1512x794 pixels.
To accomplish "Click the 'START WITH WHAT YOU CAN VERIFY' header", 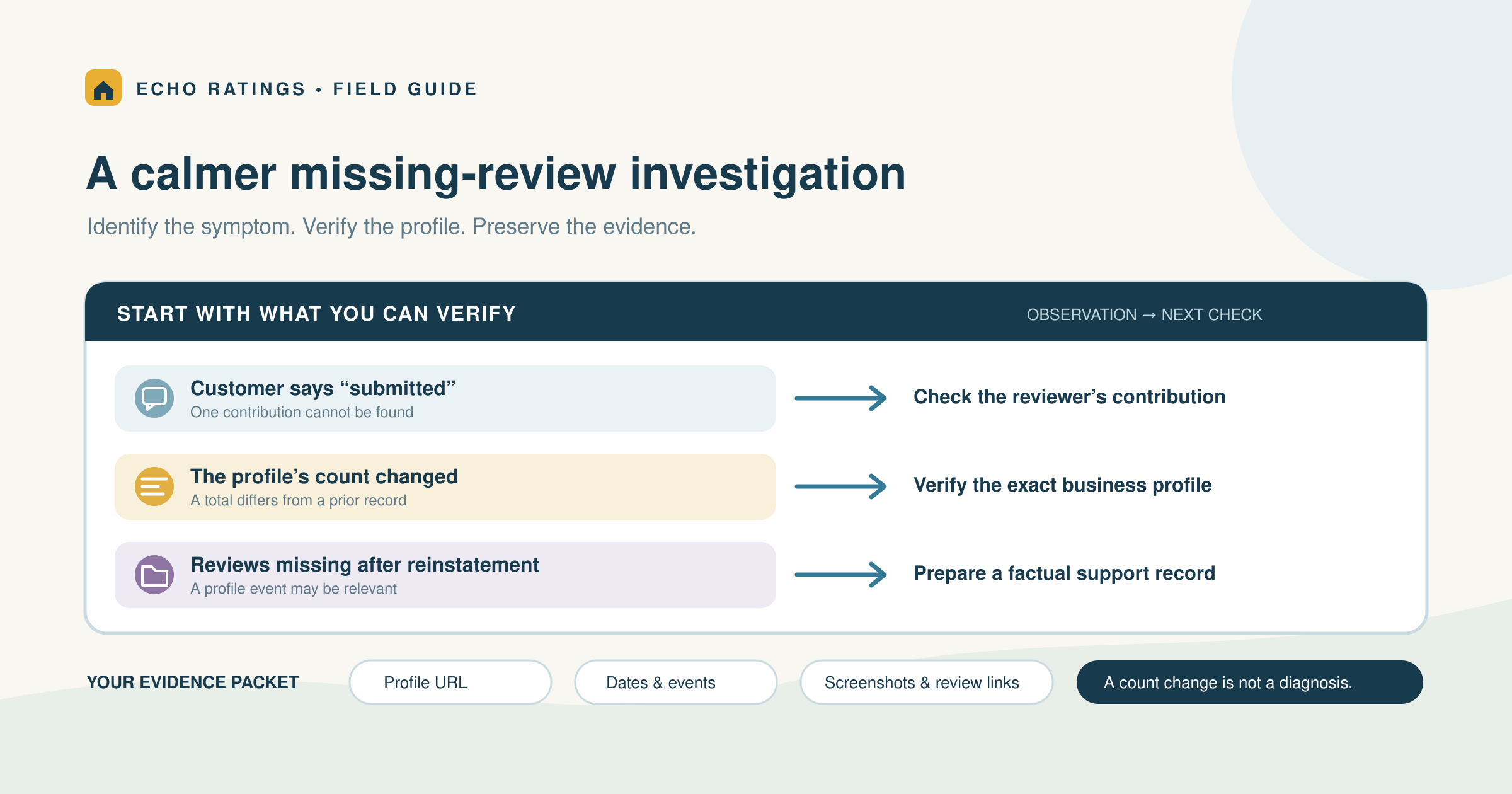I will [316, 314].
